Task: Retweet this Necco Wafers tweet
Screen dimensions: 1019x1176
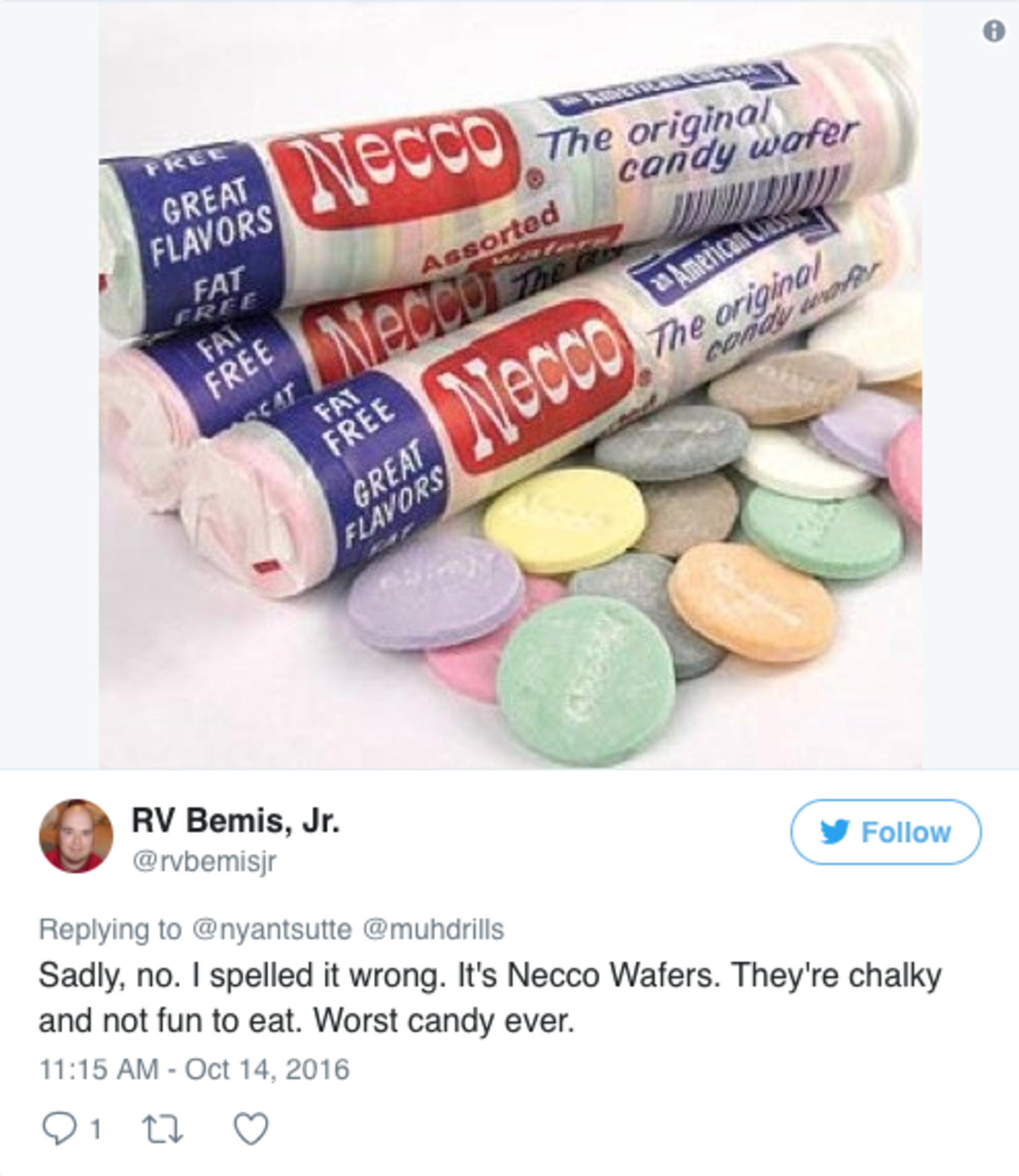Action: coord(162,1129)
